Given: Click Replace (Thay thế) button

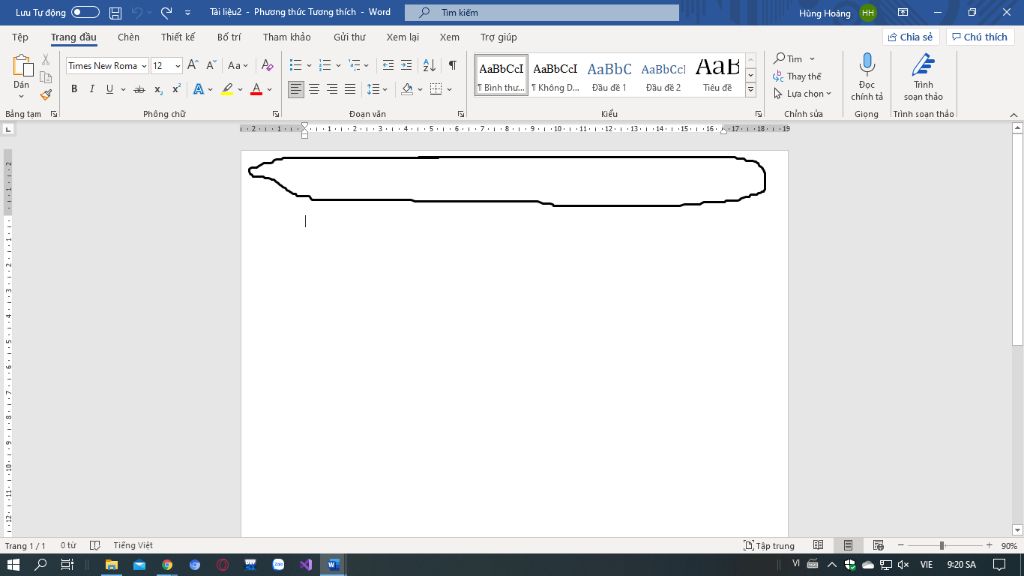Looking at the screenshot, I should pyautogui.click(x=797, y=76).
